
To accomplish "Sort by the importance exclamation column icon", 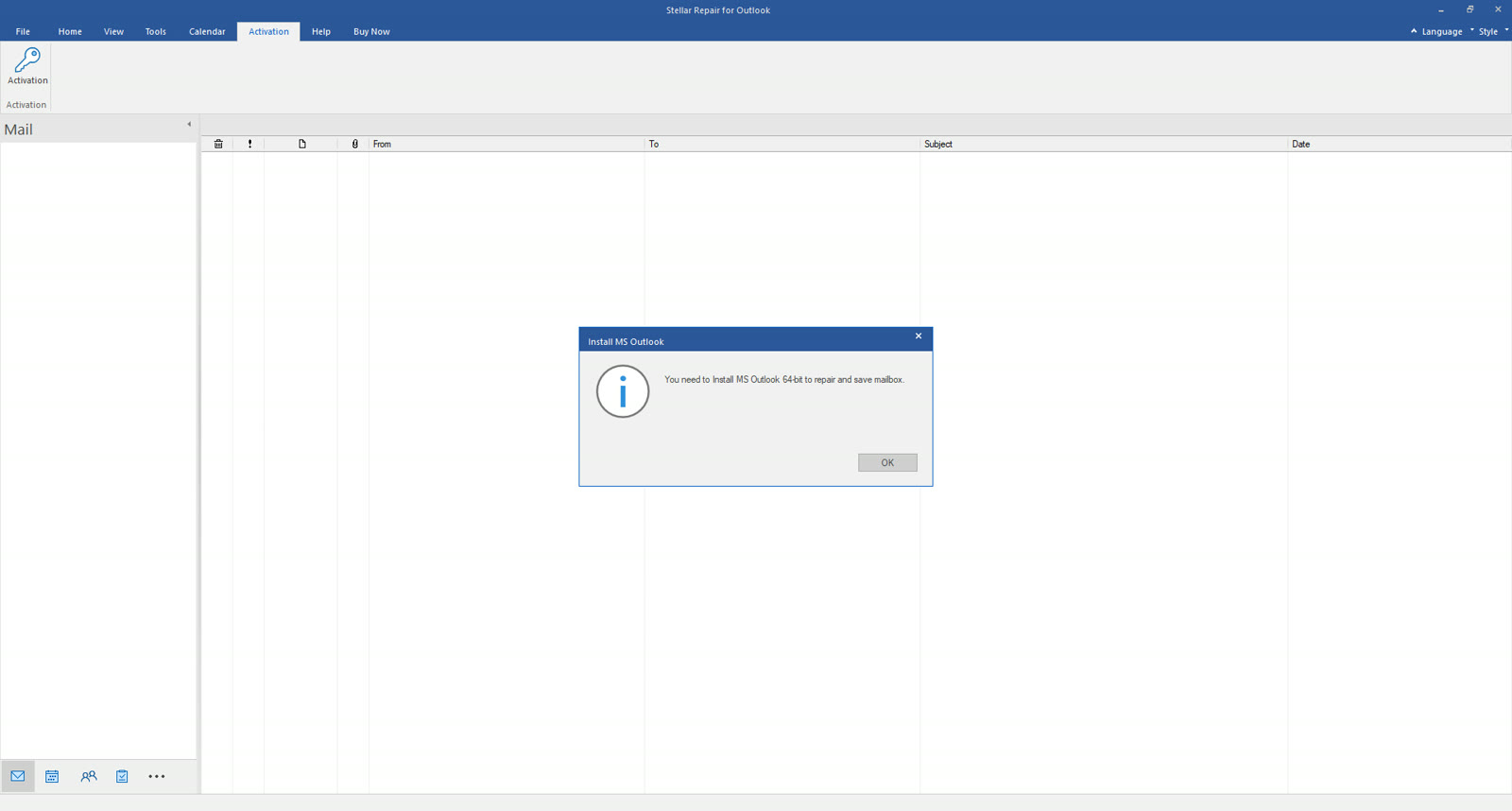I will coord(249,144).
